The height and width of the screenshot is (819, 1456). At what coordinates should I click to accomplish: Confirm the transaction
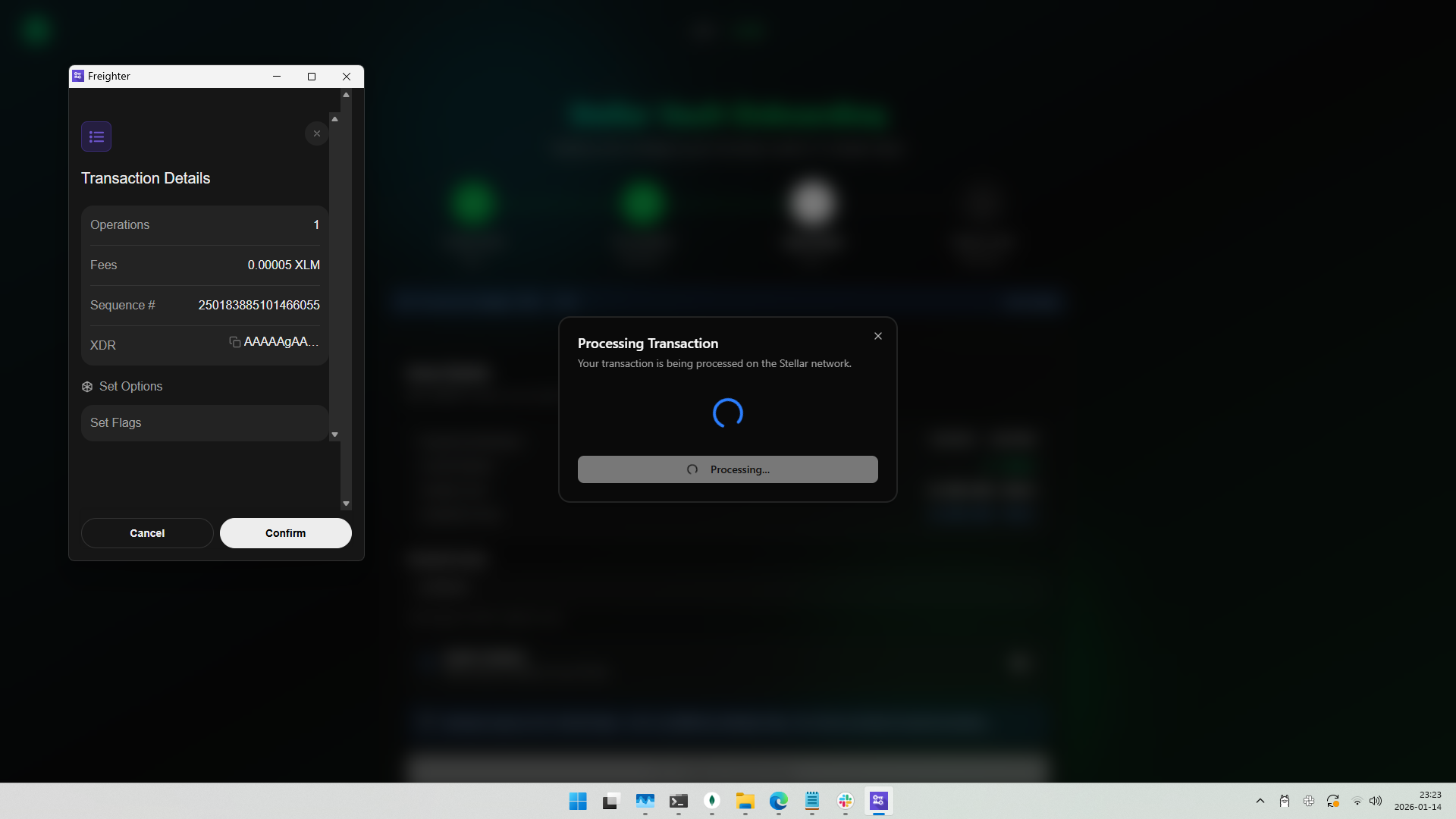pos(285,533)
